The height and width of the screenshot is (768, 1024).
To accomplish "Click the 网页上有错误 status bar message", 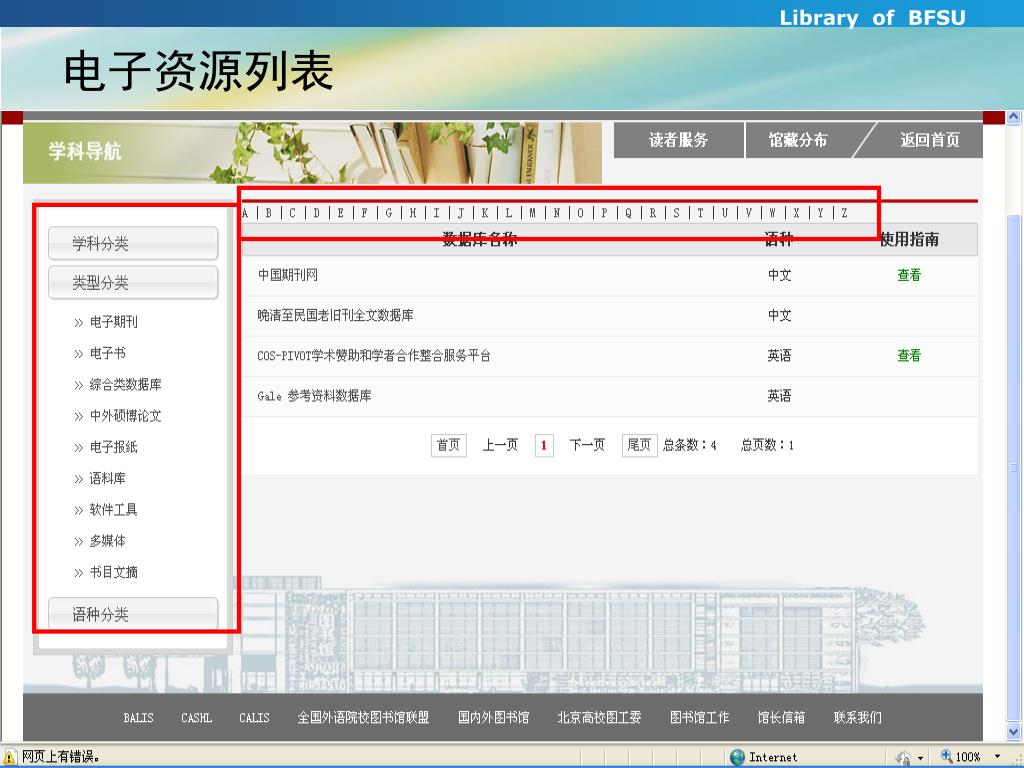I will point(61,757).
